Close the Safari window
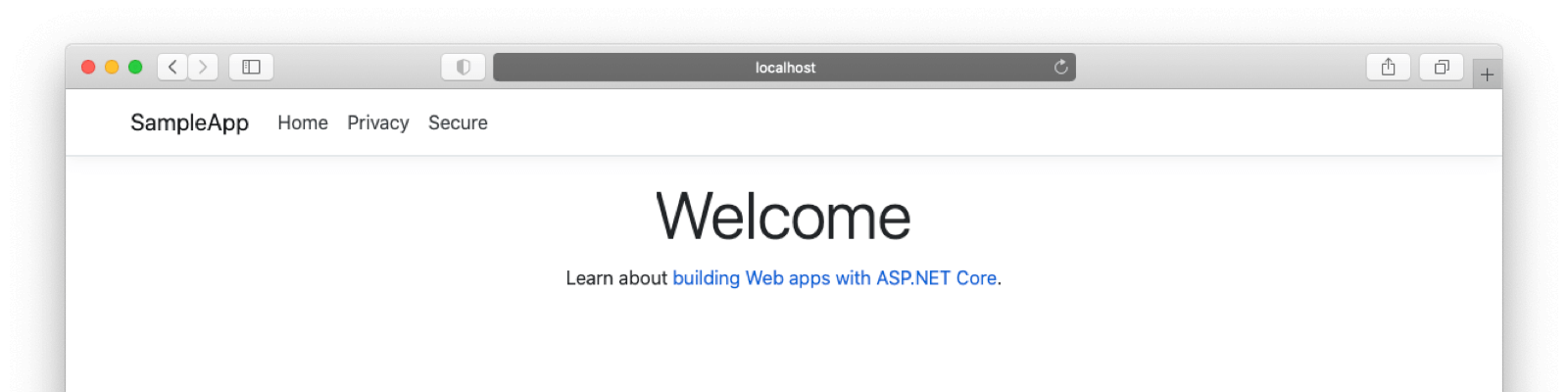The image size is (1568, 392). 88,67
